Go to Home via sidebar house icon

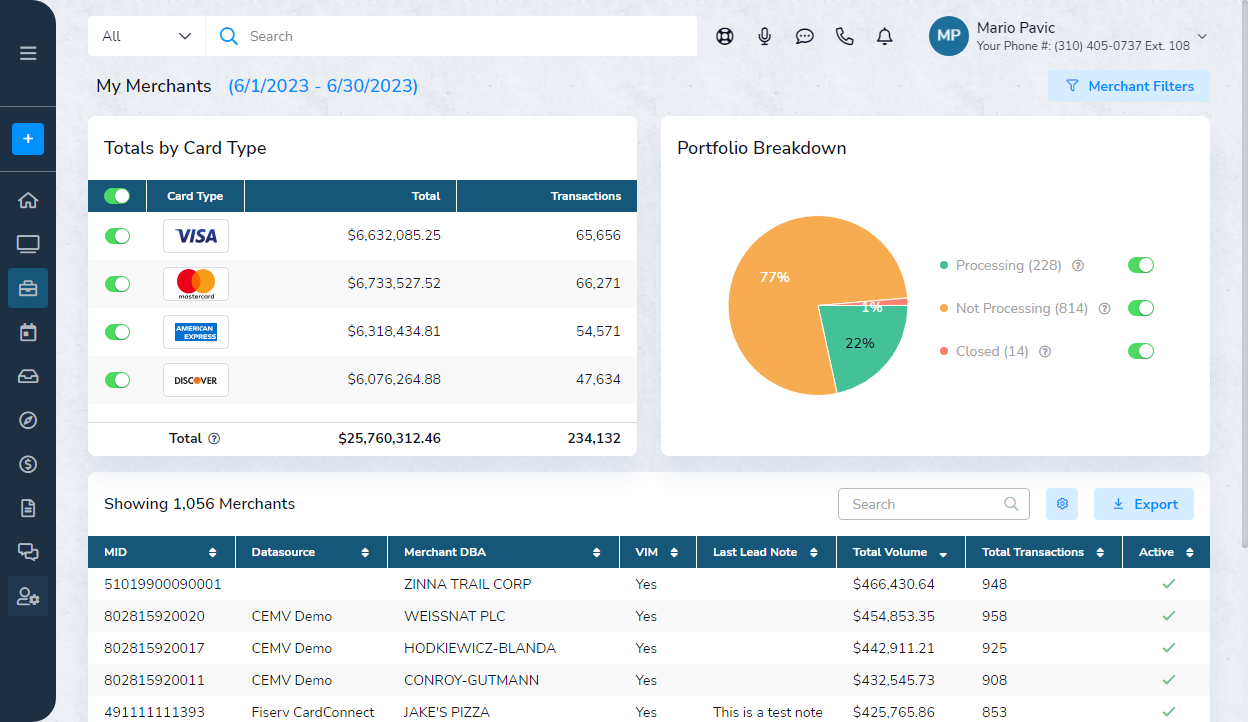28,200
